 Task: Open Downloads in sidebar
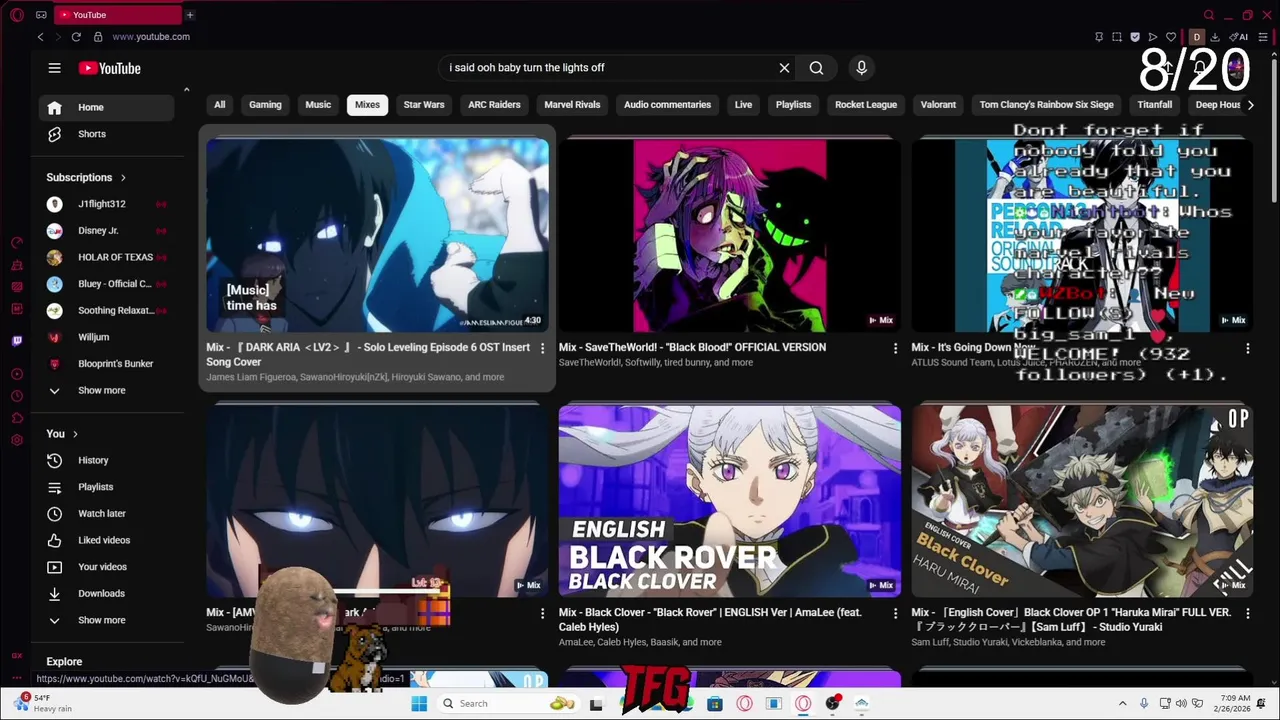(x=107, y=593)
